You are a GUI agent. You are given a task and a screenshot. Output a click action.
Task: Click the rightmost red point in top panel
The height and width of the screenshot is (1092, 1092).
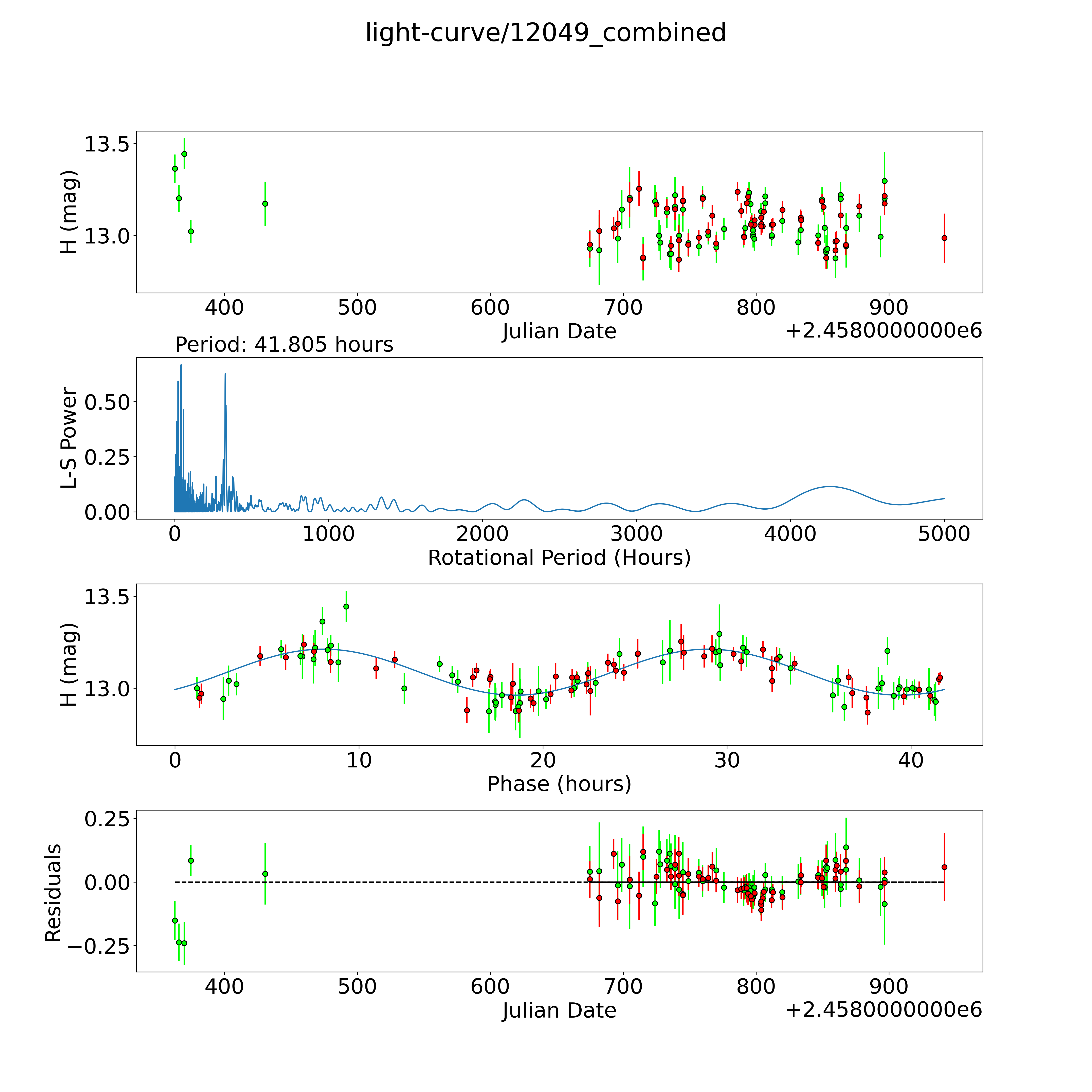pyautogui.click(x=944, y=238)
